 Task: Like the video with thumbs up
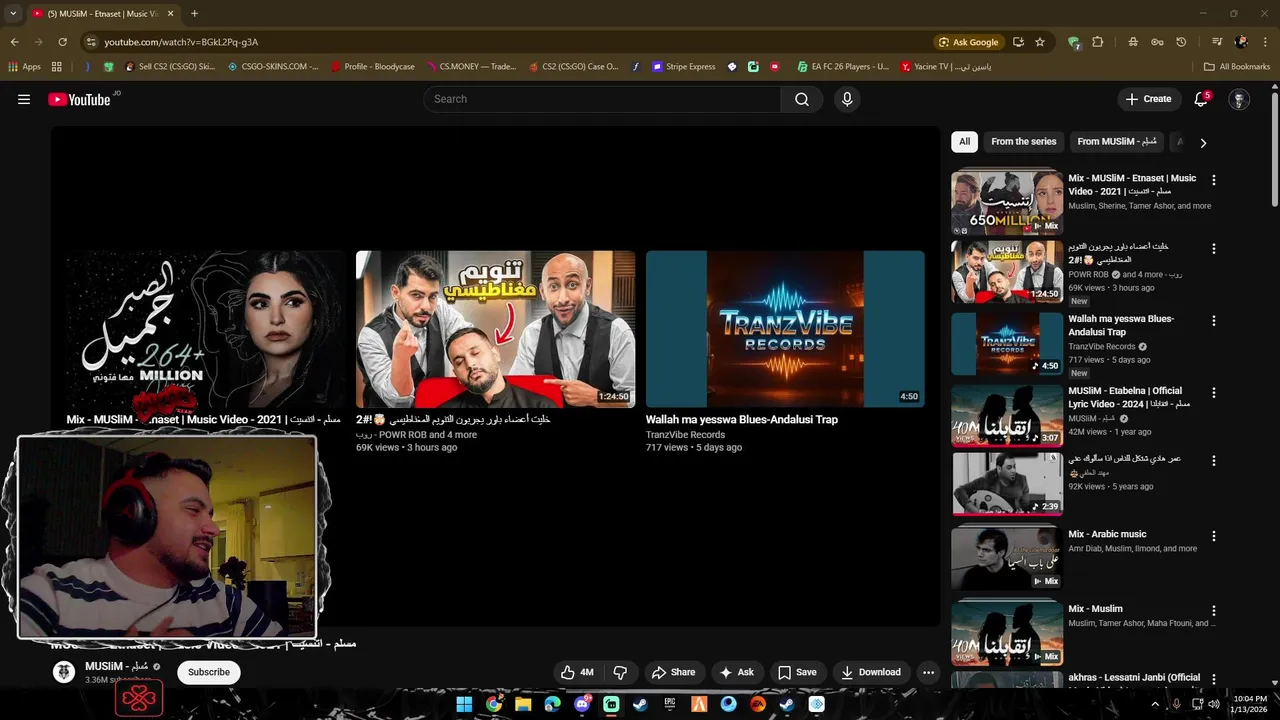577,672
